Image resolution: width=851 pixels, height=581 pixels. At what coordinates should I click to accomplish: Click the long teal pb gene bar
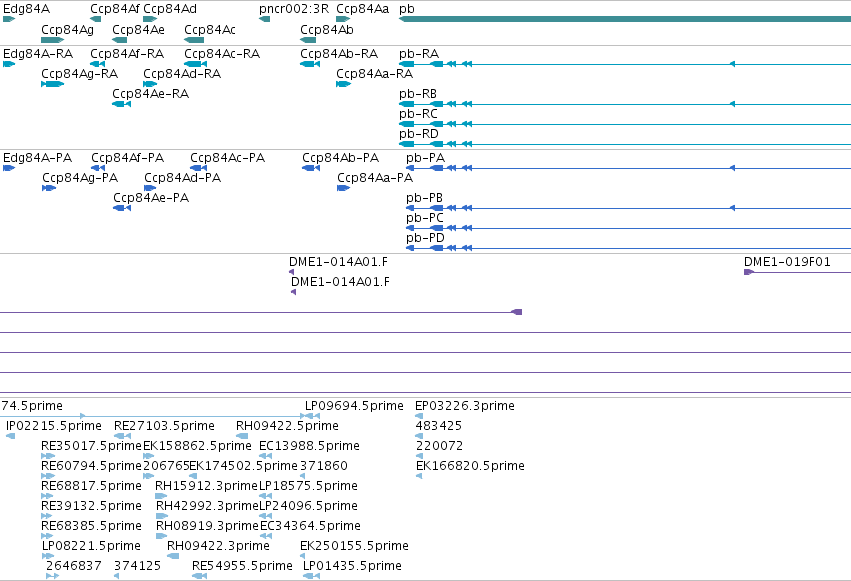(625, 20)
